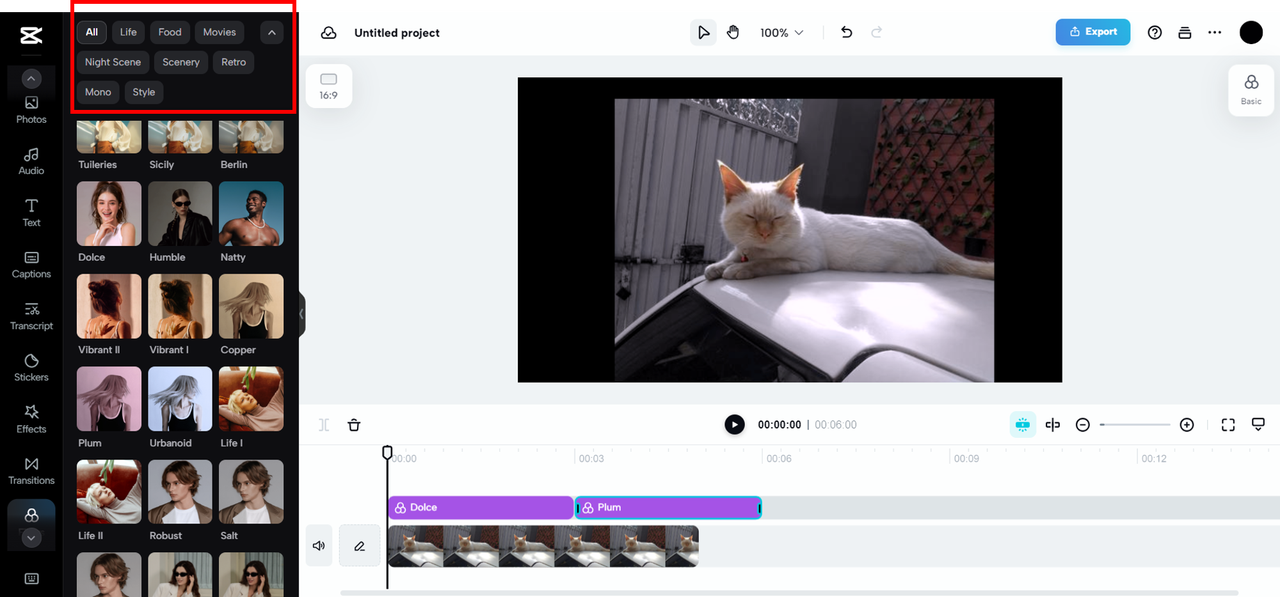The image size is (1280, 597).
Task: Open the Effects panel
Action: click(x=31, y=420)
